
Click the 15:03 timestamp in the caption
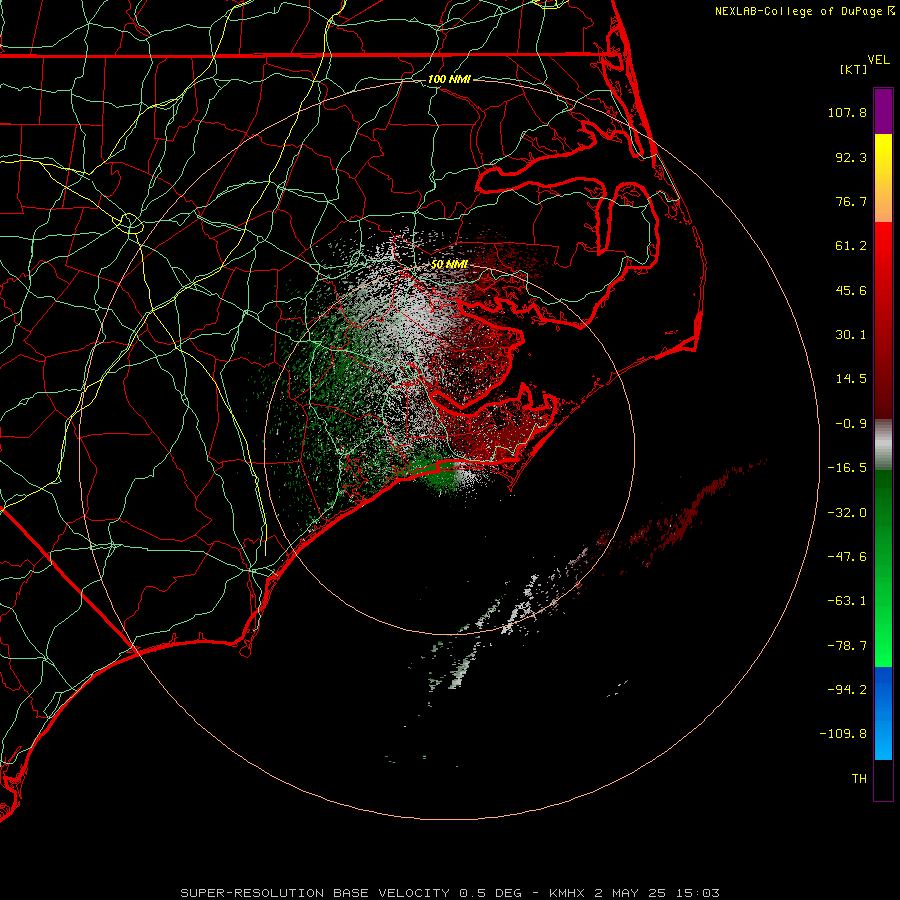tap(698, 893)
